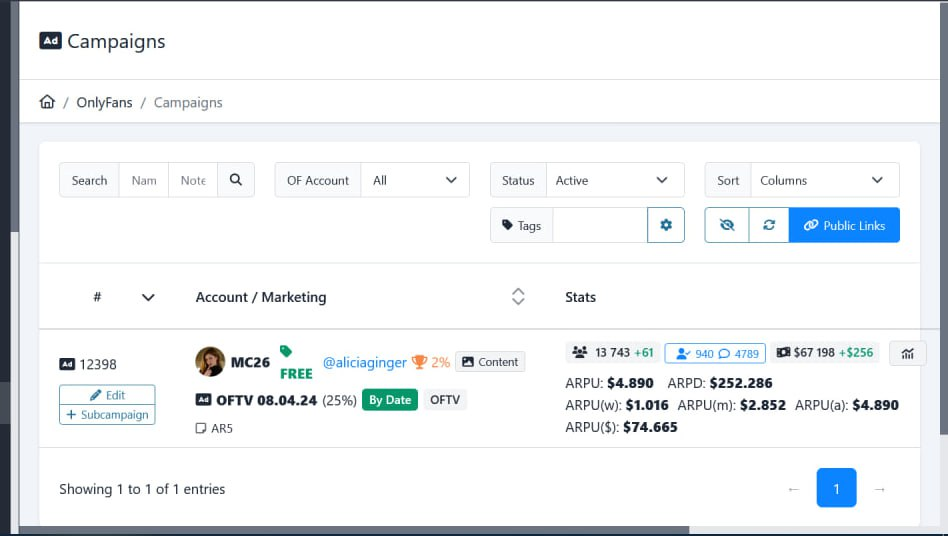Sort by the Account / Marketing column arrows
Screen dimensions: 948x536
point(517,296)
